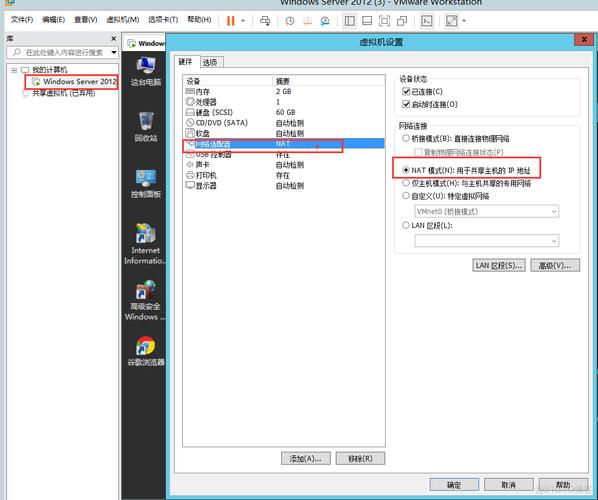This screenshot has width=598, height=500.
Task: Toggle the 已连接(C) checkbox
Action: pos(406,92)
